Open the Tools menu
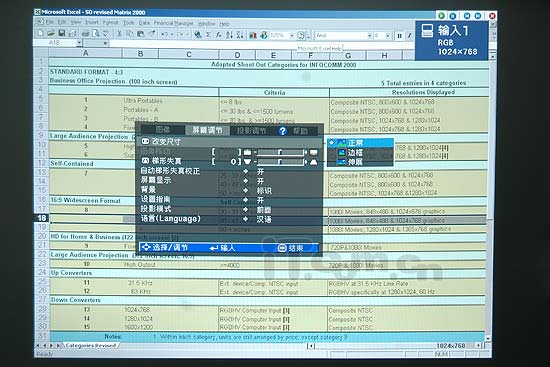Viewport: 550px width, 367px height. click(129, 23)
